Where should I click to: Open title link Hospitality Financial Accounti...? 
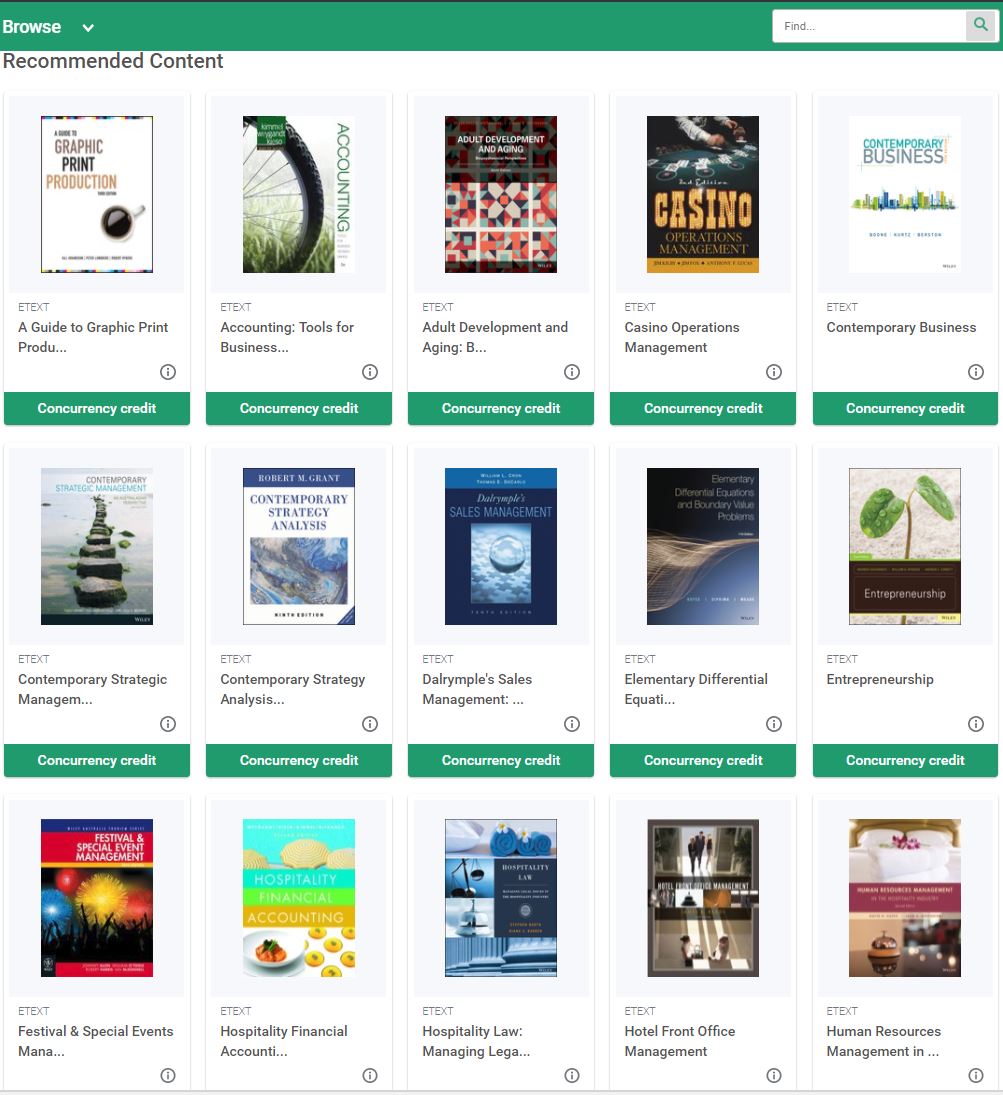tap(284, 1041)
